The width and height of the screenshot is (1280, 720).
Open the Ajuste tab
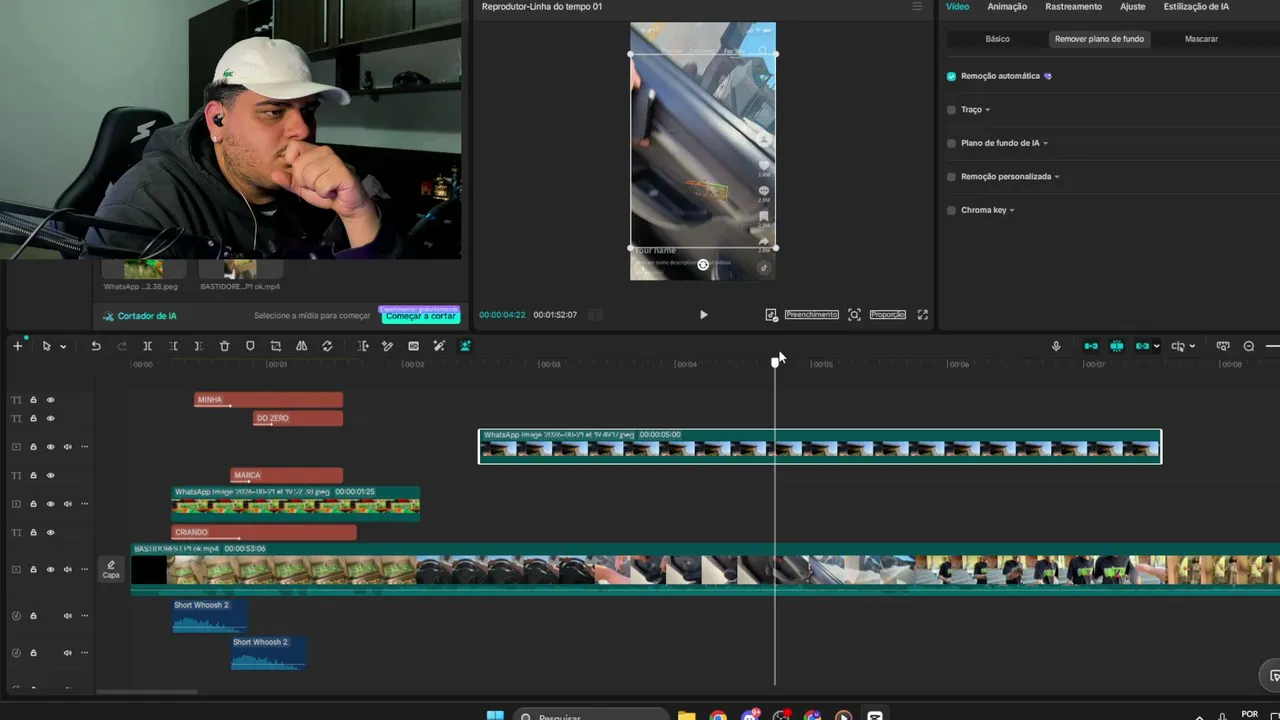(x=1133, y=7)
